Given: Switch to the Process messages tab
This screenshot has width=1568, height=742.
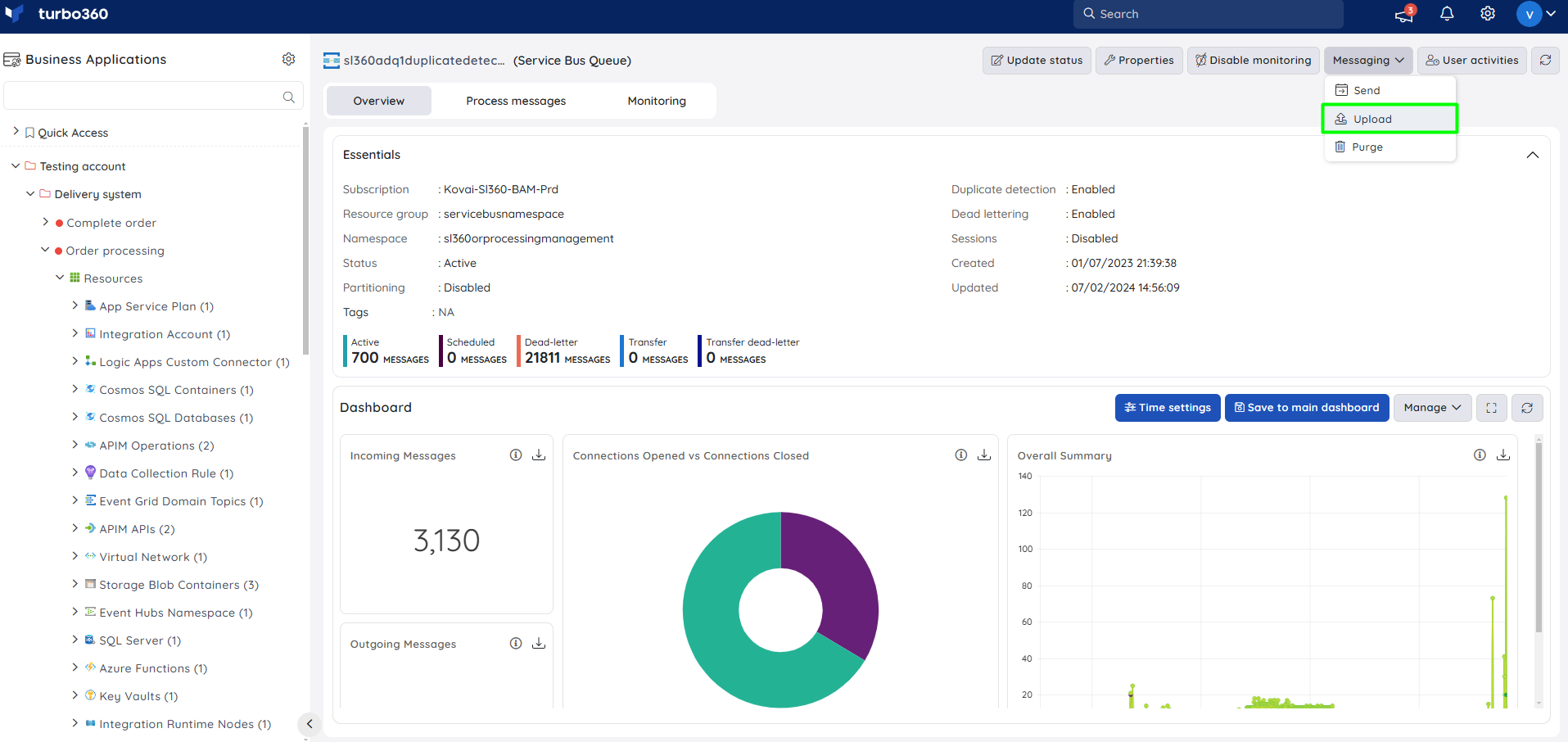Looking at the screenshot, I should pyautogui.click(x=516, y=101).
